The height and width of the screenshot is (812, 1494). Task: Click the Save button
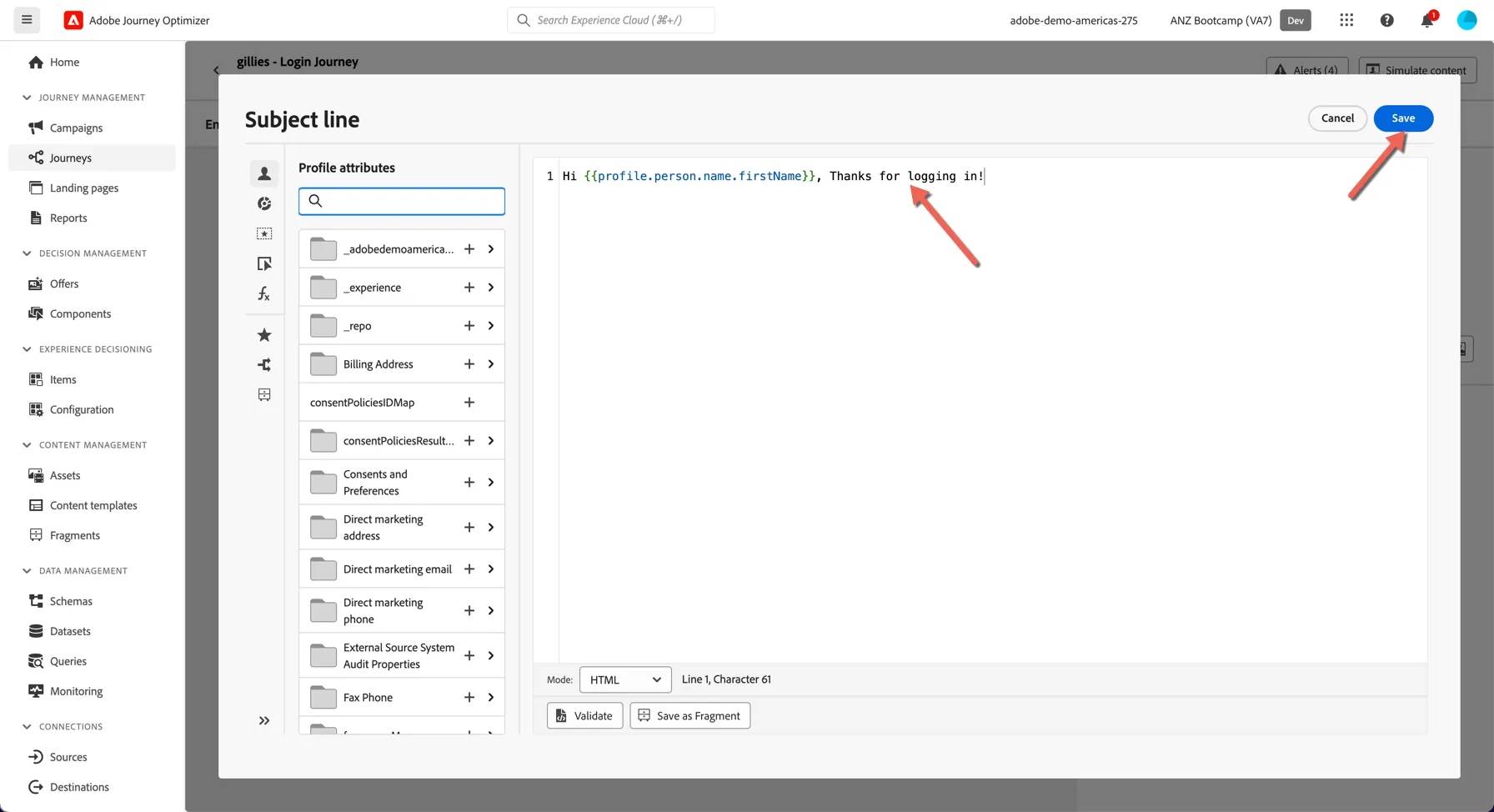(x=1403, y=118)
